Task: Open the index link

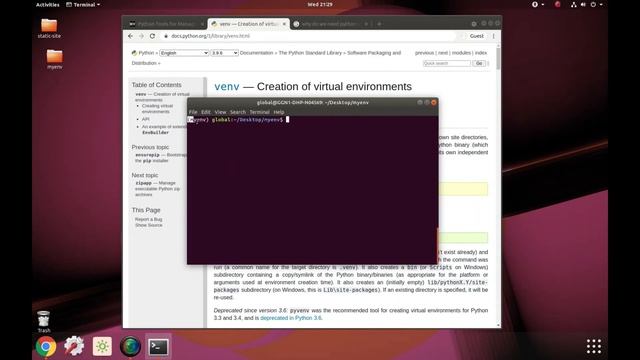Action: click(x=481, y=53)
